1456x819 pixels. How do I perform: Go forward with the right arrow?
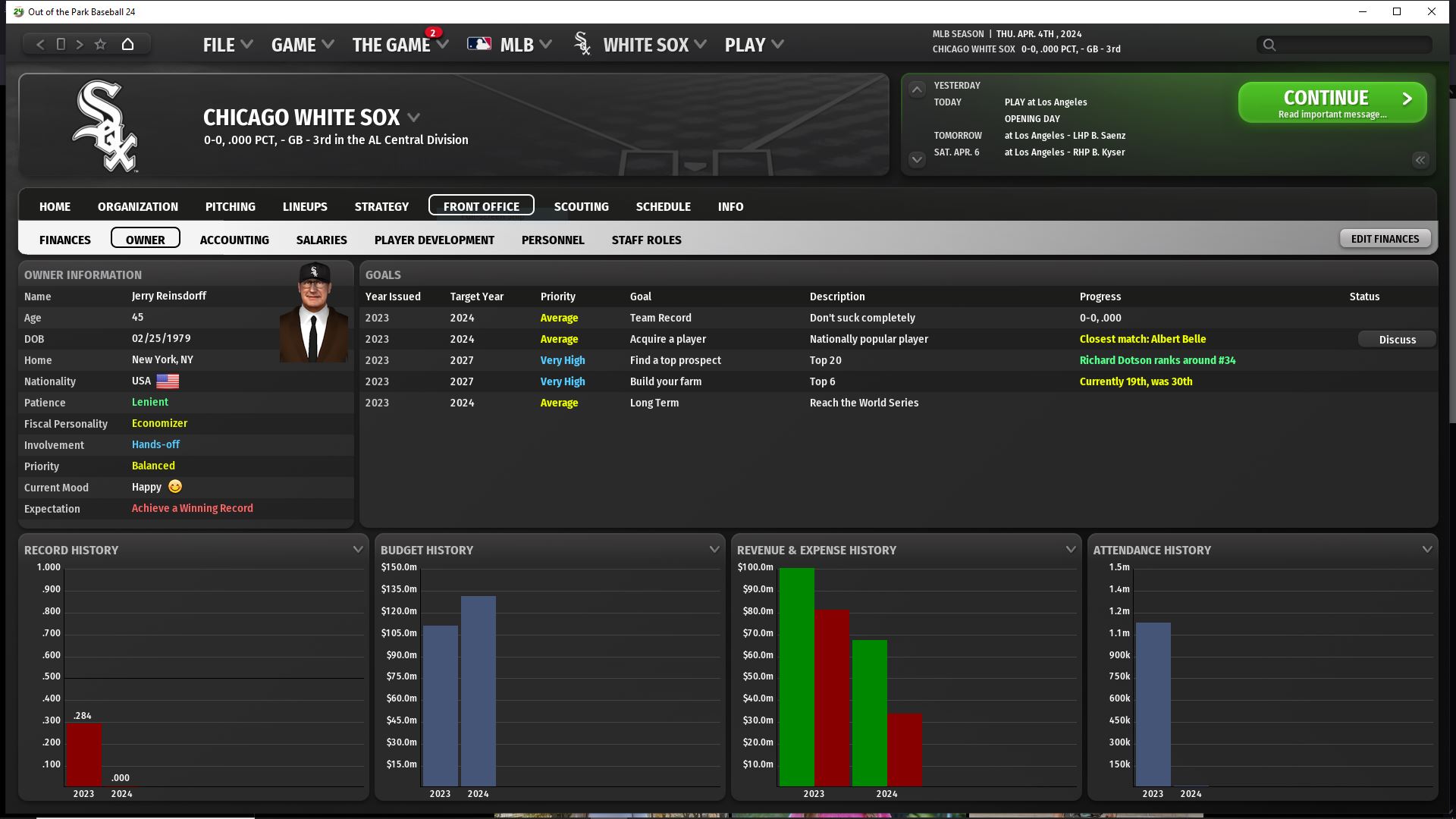[80, 45]
